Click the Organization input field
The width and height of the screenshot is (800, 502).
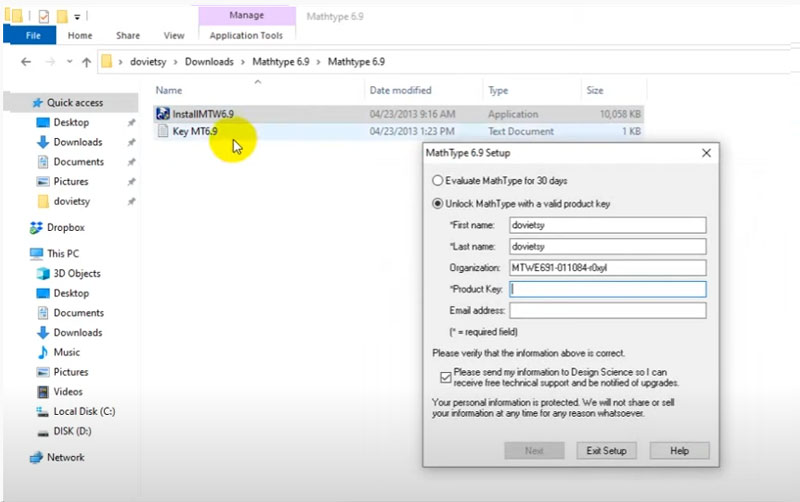608,268
